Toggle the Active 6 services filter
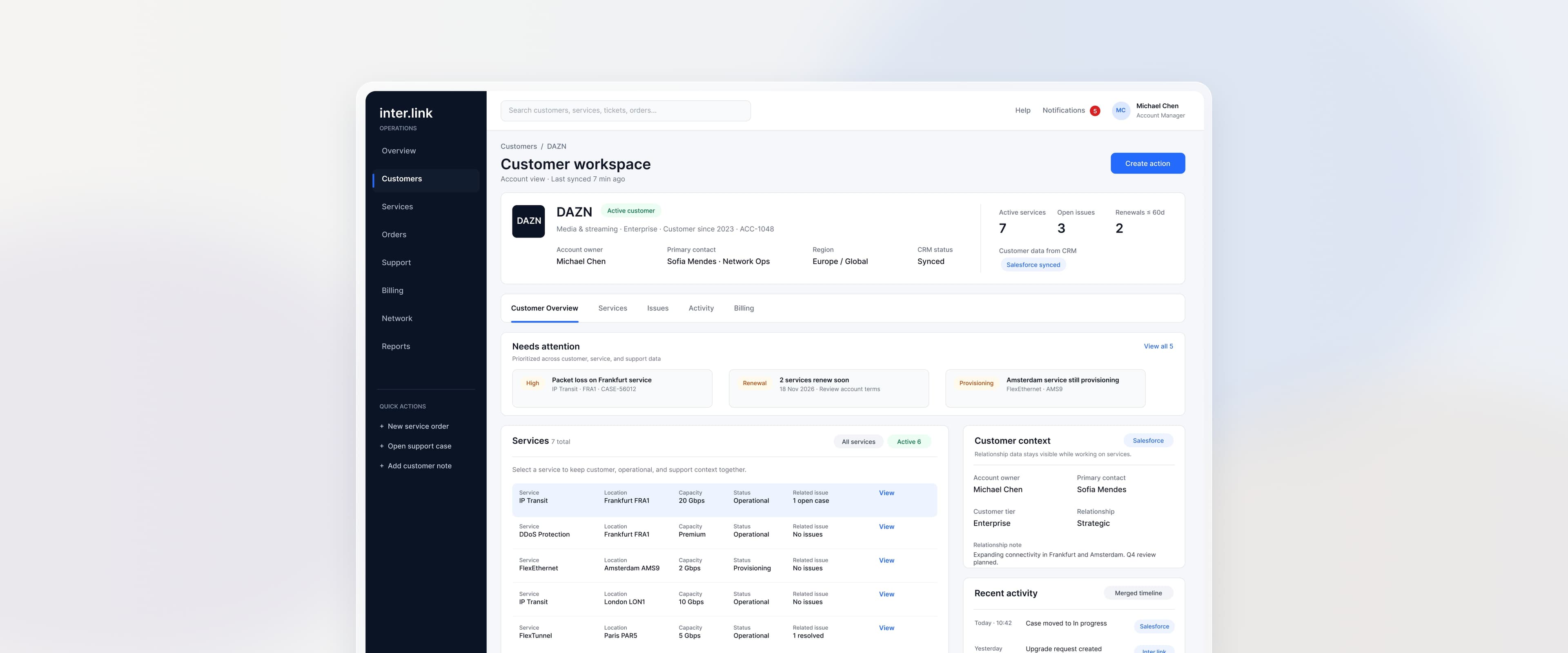The height and width of the screenshot is (653, 1568). point(909,442)
